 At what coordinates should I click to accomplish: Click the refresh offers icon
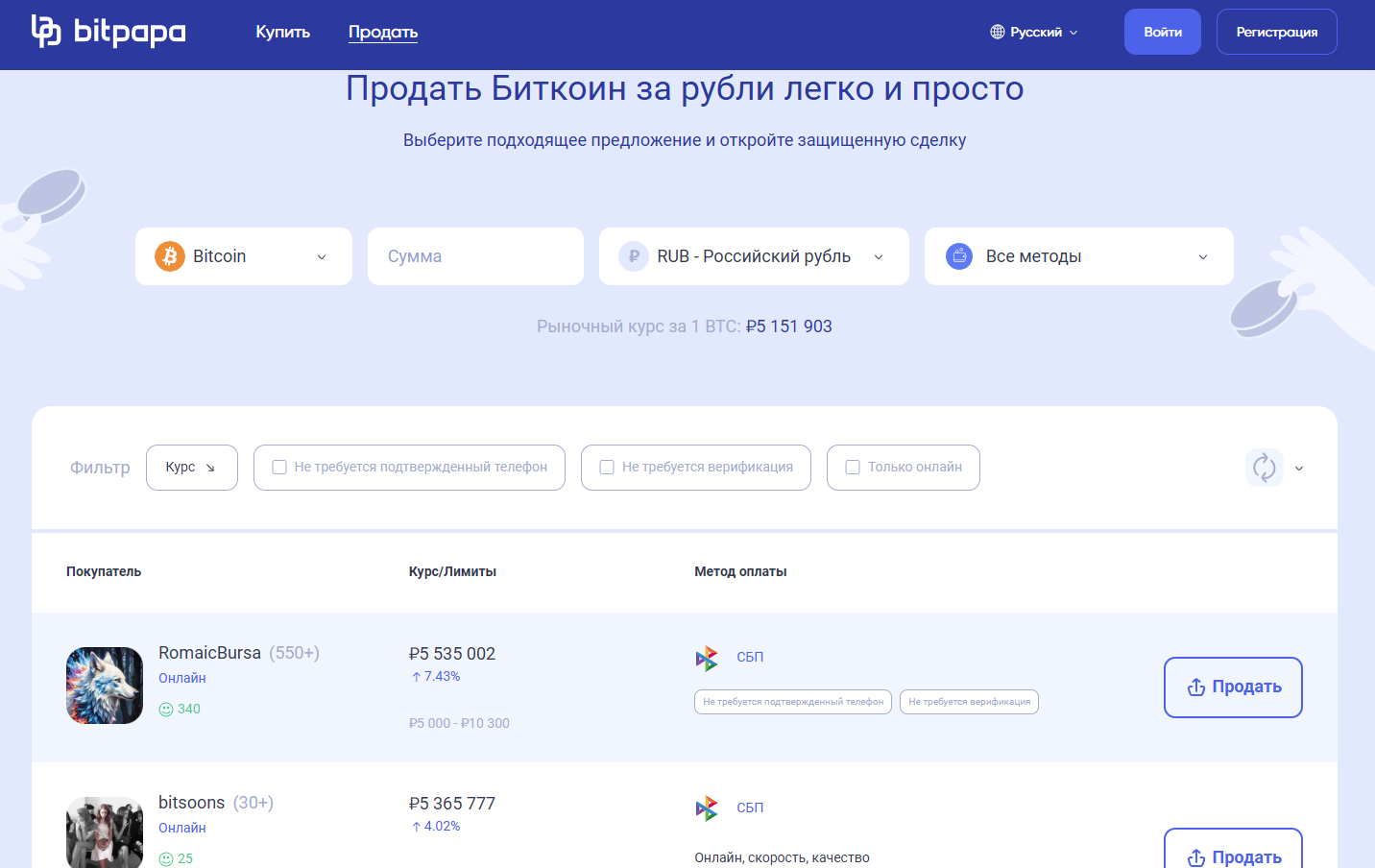1264,468
